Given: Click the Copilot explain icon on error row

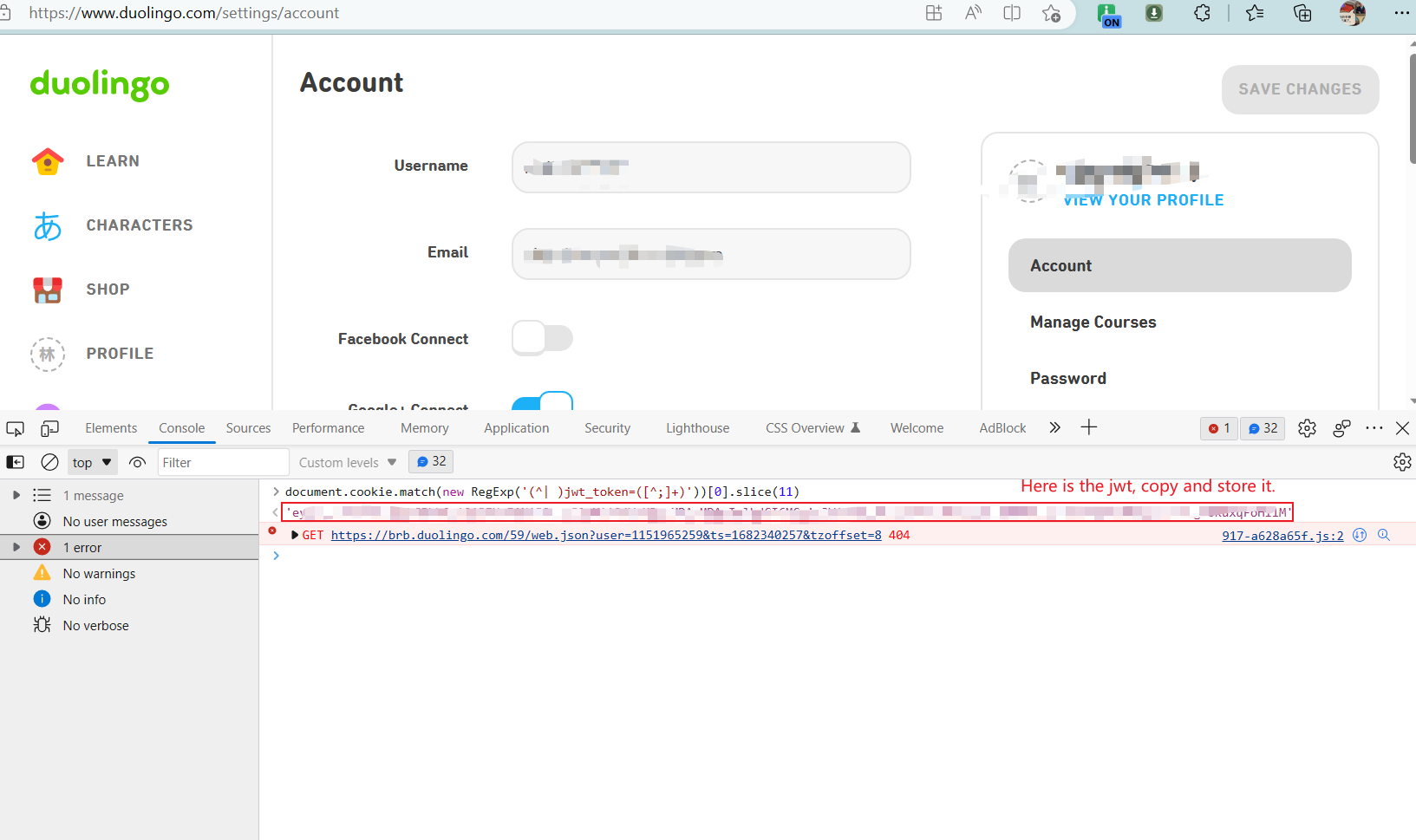Looking at the screenshot, I should [x=1360, y=535].
